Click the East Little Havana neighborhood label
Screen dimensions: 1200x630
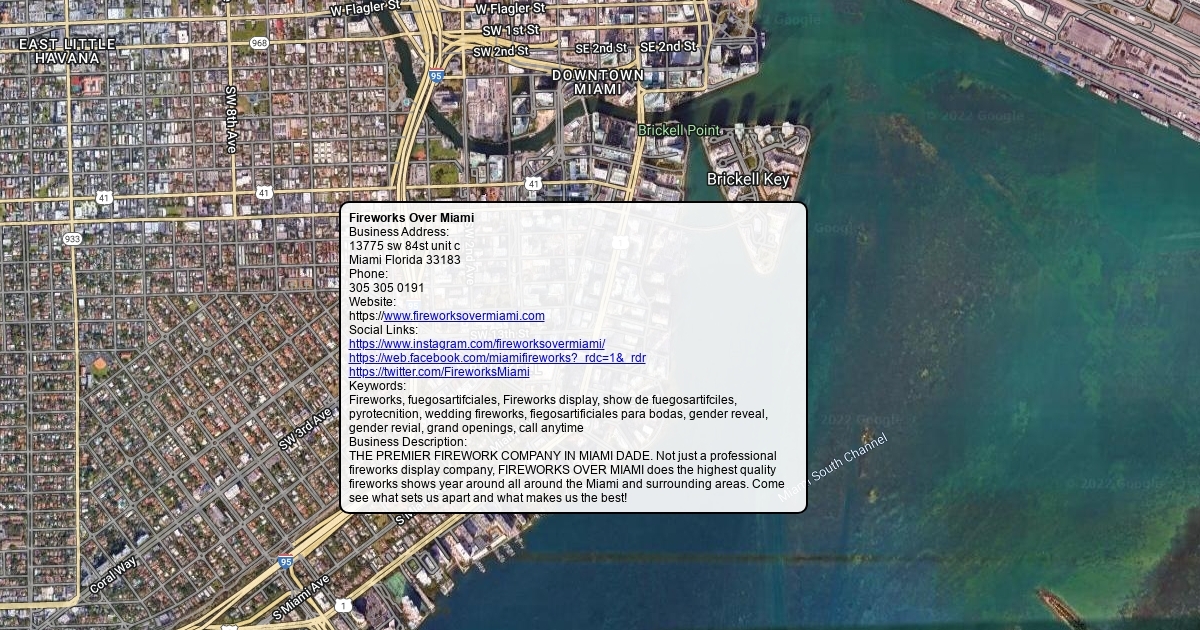pos(67,52)
